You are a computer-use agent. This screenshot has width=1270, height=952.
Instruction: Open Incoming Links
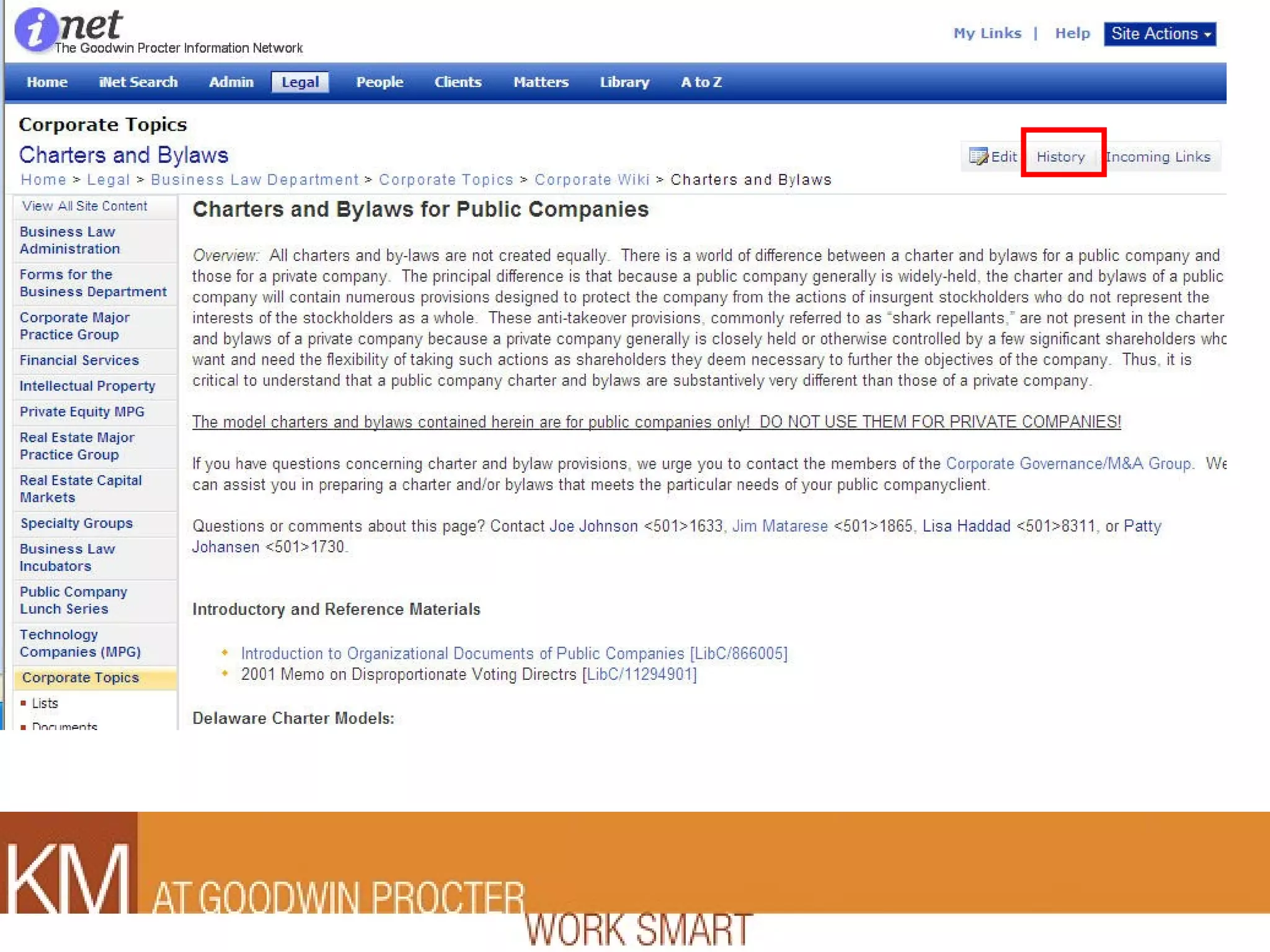pos(1158,157)
